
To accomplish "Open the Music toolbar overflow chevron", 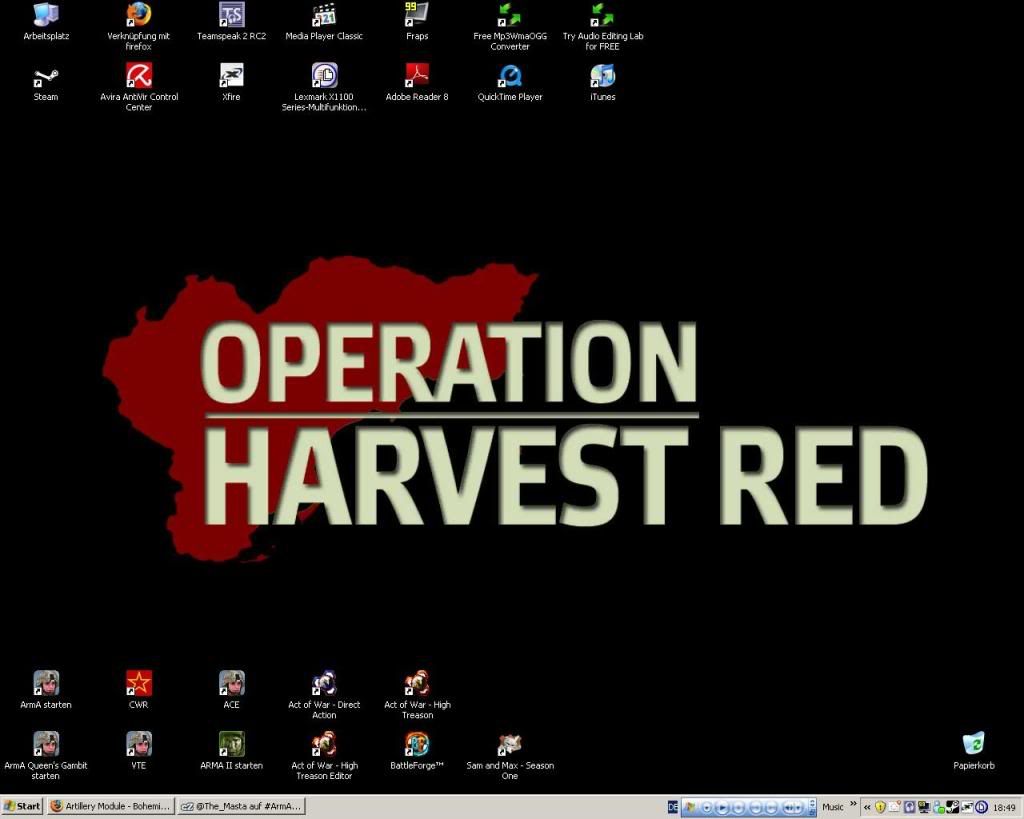I will pos(852,806).
